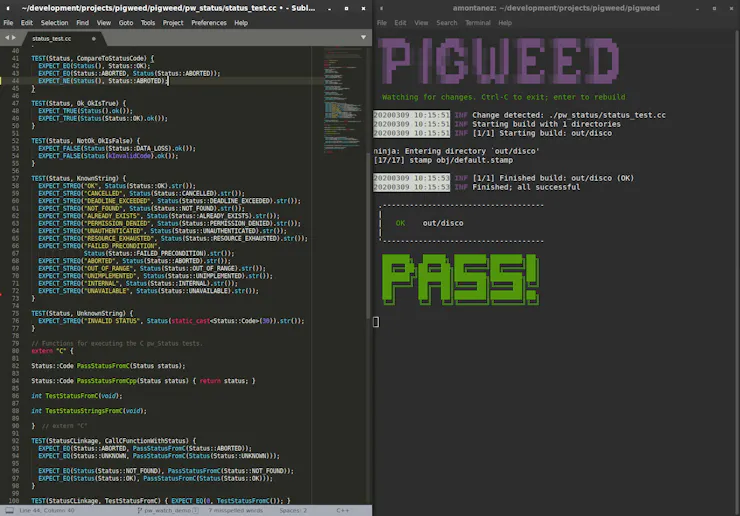This screenshot has width=740, height=516.
Task: Open the Help menu in Sublime Text
Action: coord(241,23)
